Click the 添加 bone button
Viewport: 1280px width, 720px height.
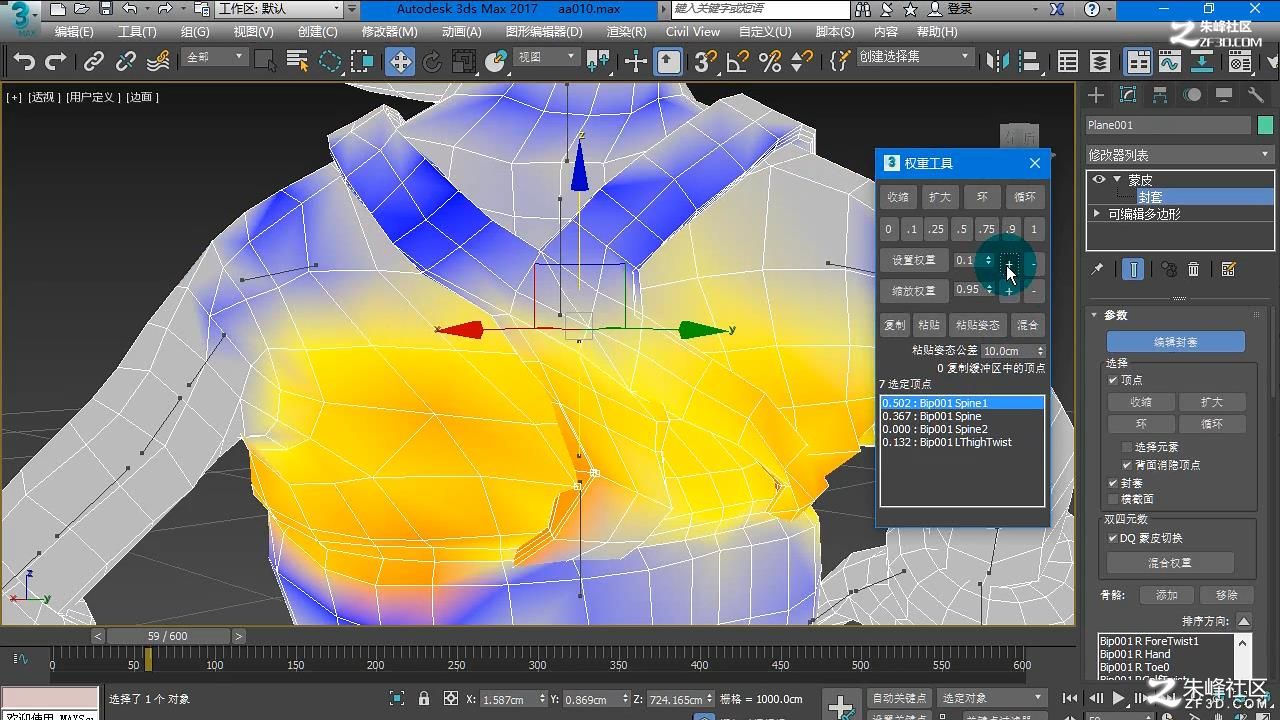(x=1167, y=595)
